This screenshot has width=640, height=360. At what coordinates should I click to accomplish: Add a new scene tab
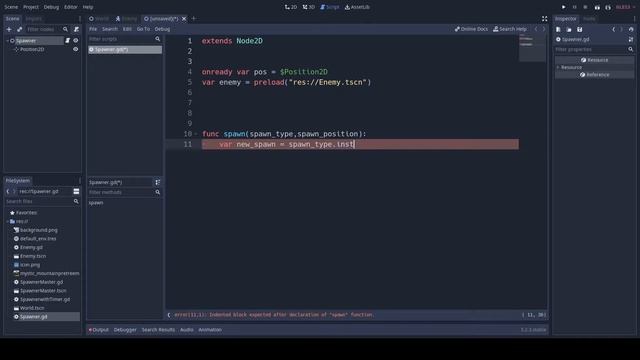[x=194, y=18]
